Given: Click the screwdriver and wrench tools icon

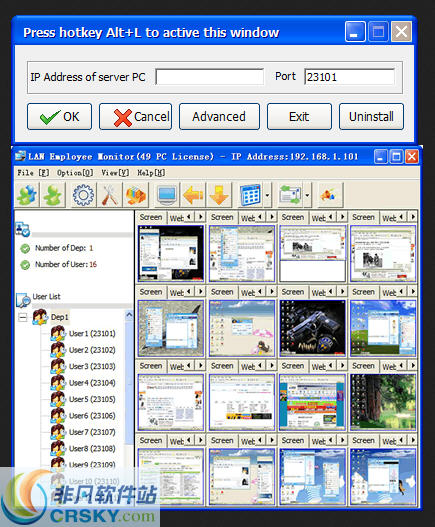Looking at the screenshot, I should [x=110, y=195].
